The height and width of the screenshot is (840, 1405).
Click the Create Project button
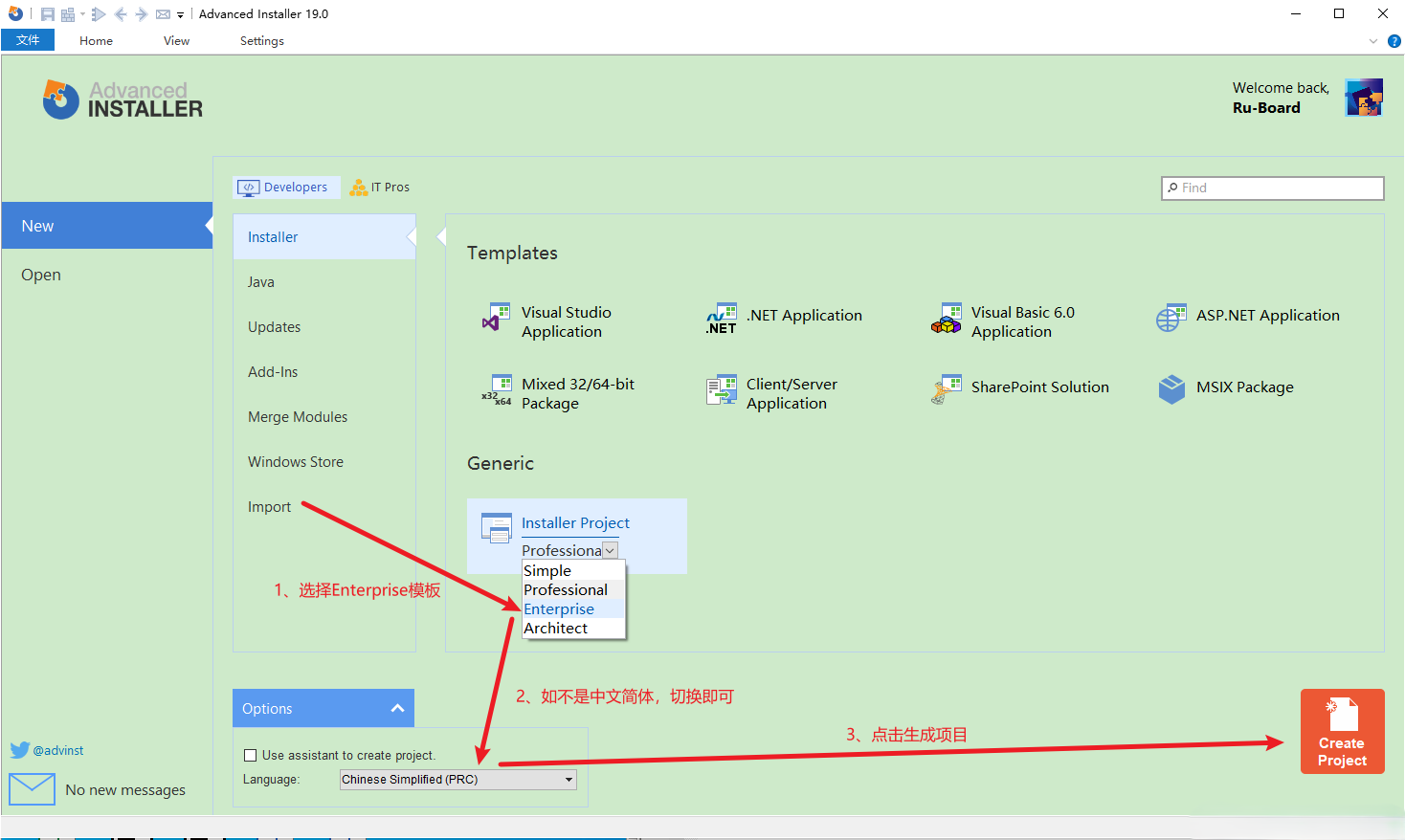1342,731
